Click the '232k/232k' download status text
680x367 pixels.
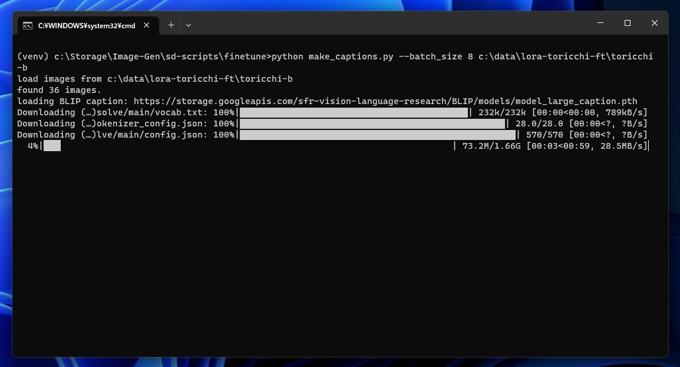point(502,112)
